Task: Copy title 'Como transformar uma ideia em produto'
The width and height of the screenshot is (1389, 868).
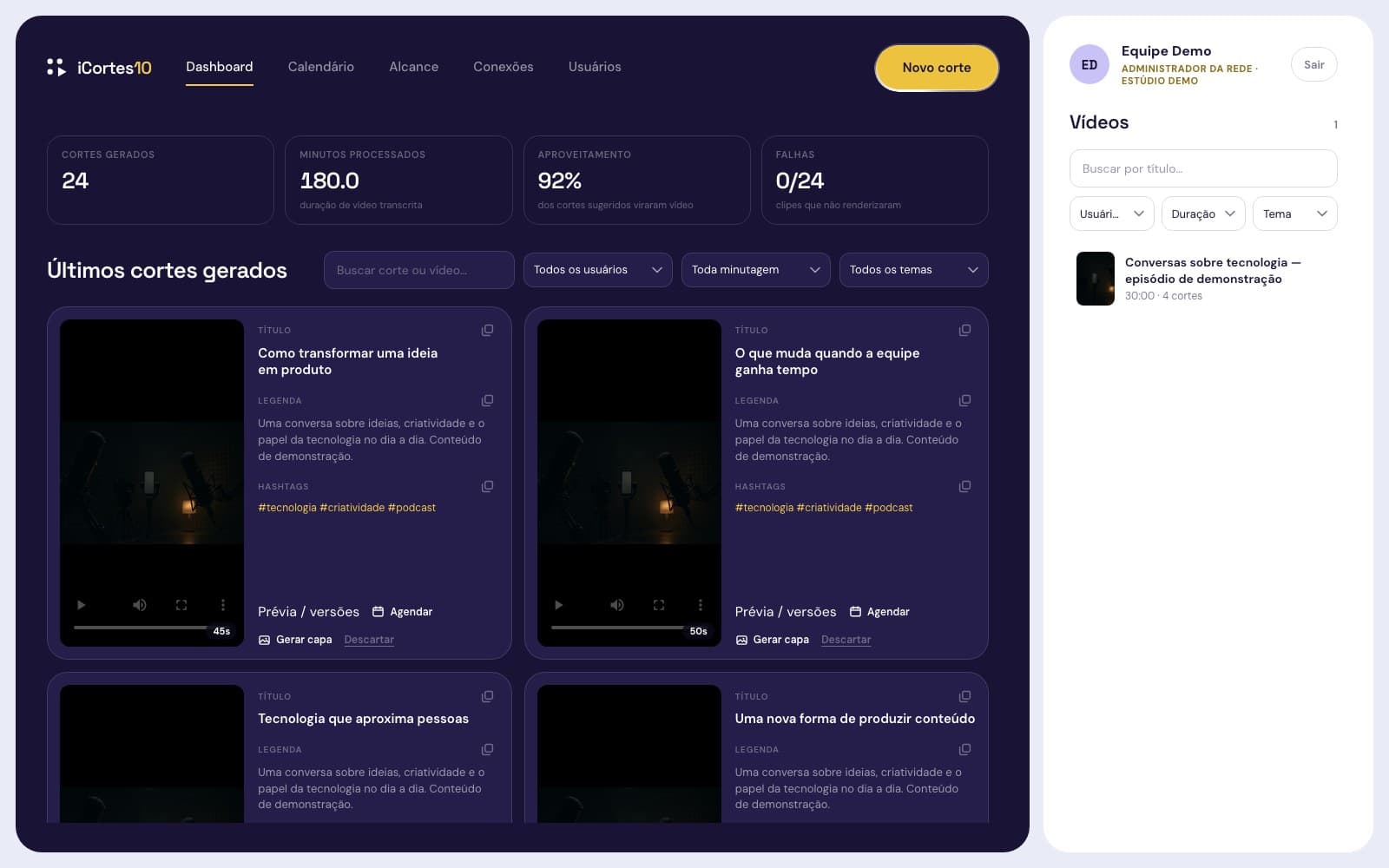Action: [488, 330]
